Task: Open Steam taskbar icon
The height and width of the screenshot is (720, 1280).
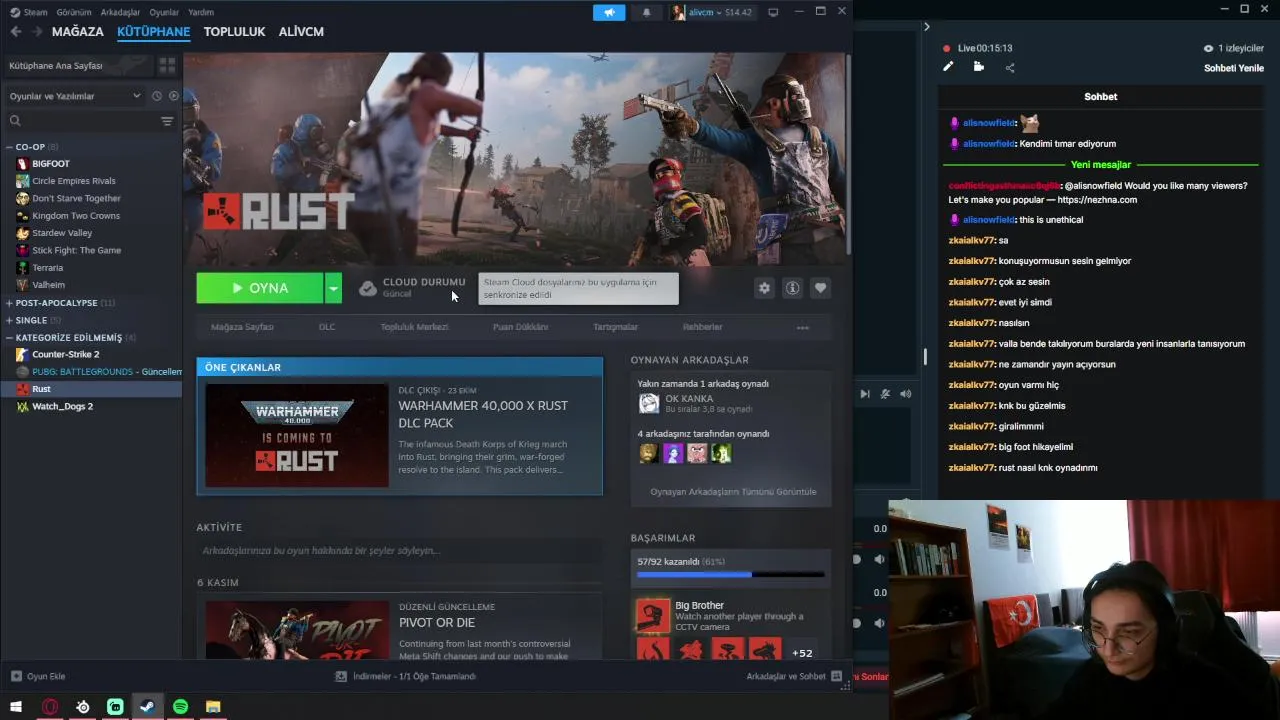Action: point(147,707)
